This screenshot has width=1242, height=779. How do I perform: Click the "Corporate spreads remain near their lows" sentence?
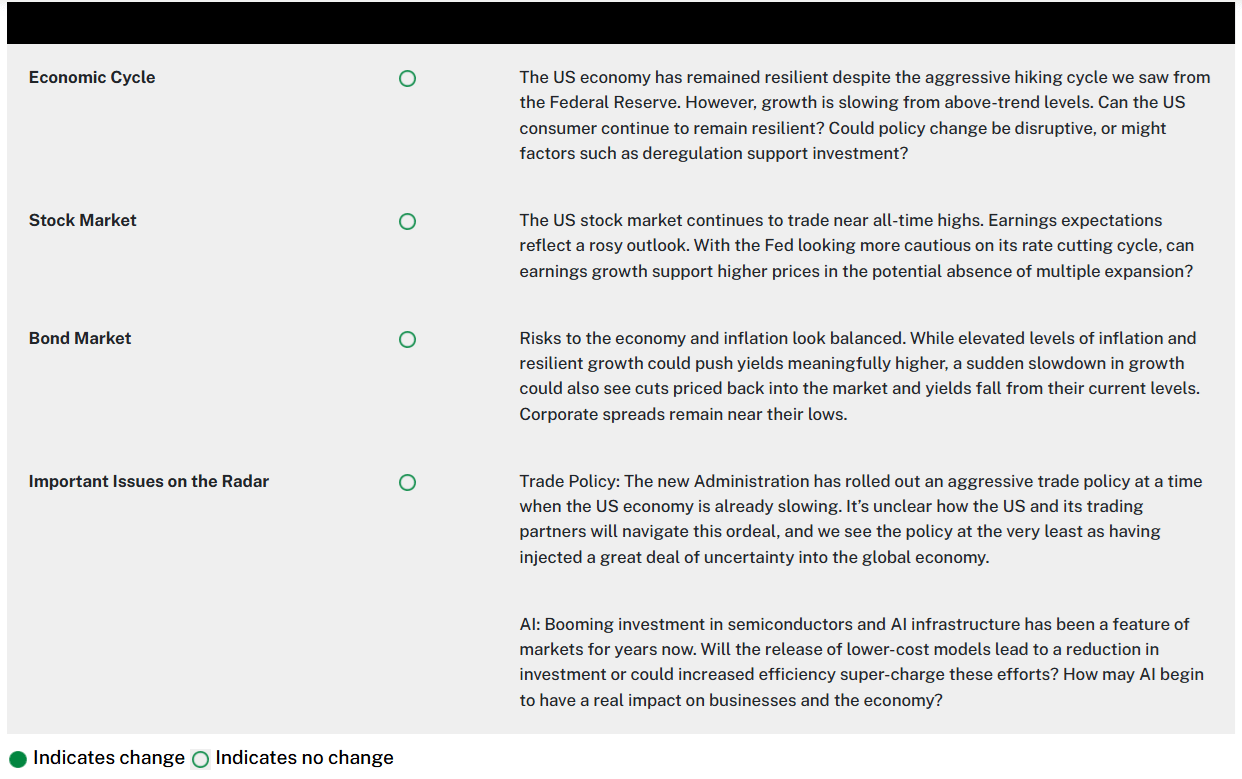[683, 414]
